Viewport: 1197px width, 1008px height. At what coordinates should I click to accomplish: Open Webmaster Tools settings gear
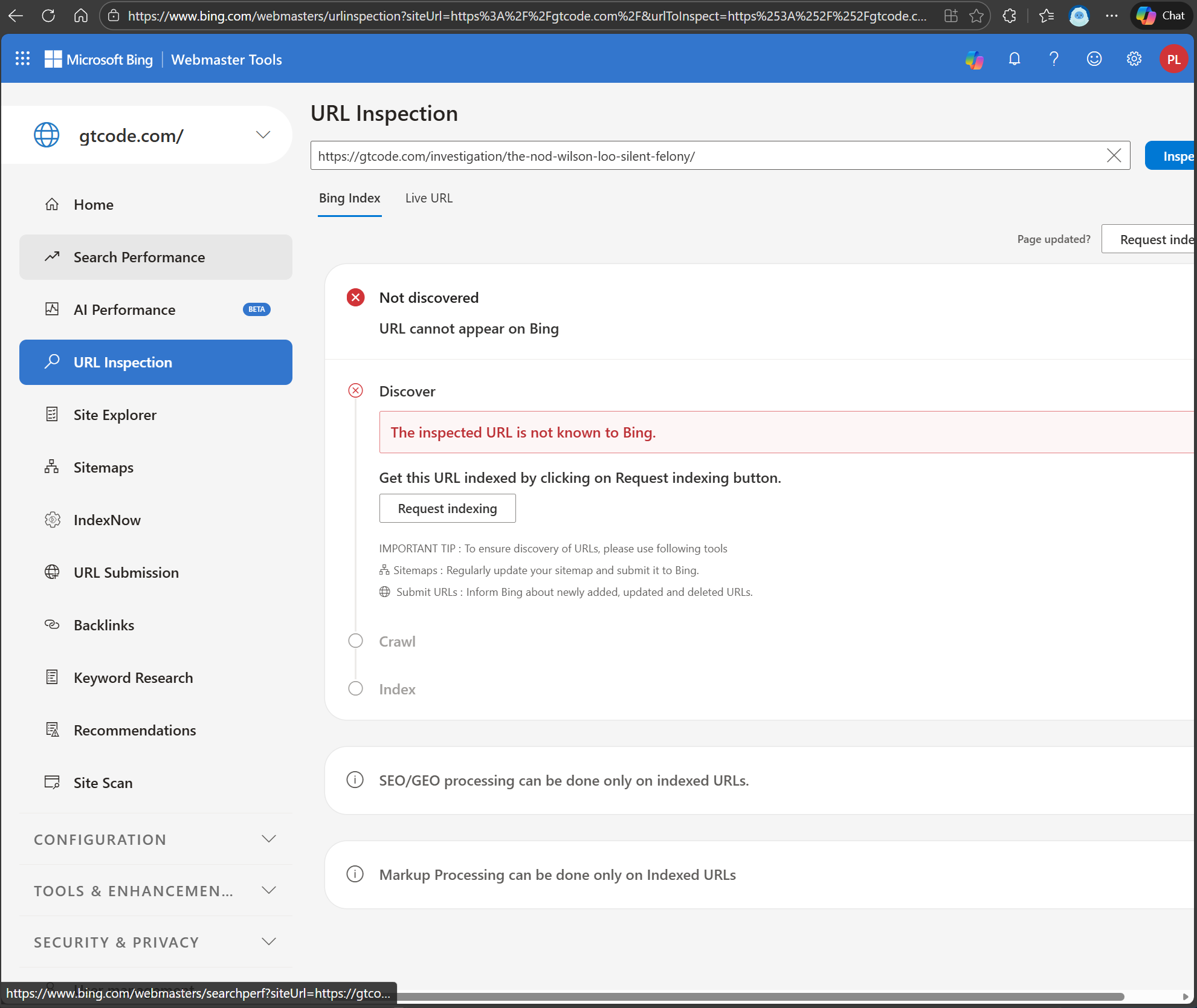coord(1134,59)
